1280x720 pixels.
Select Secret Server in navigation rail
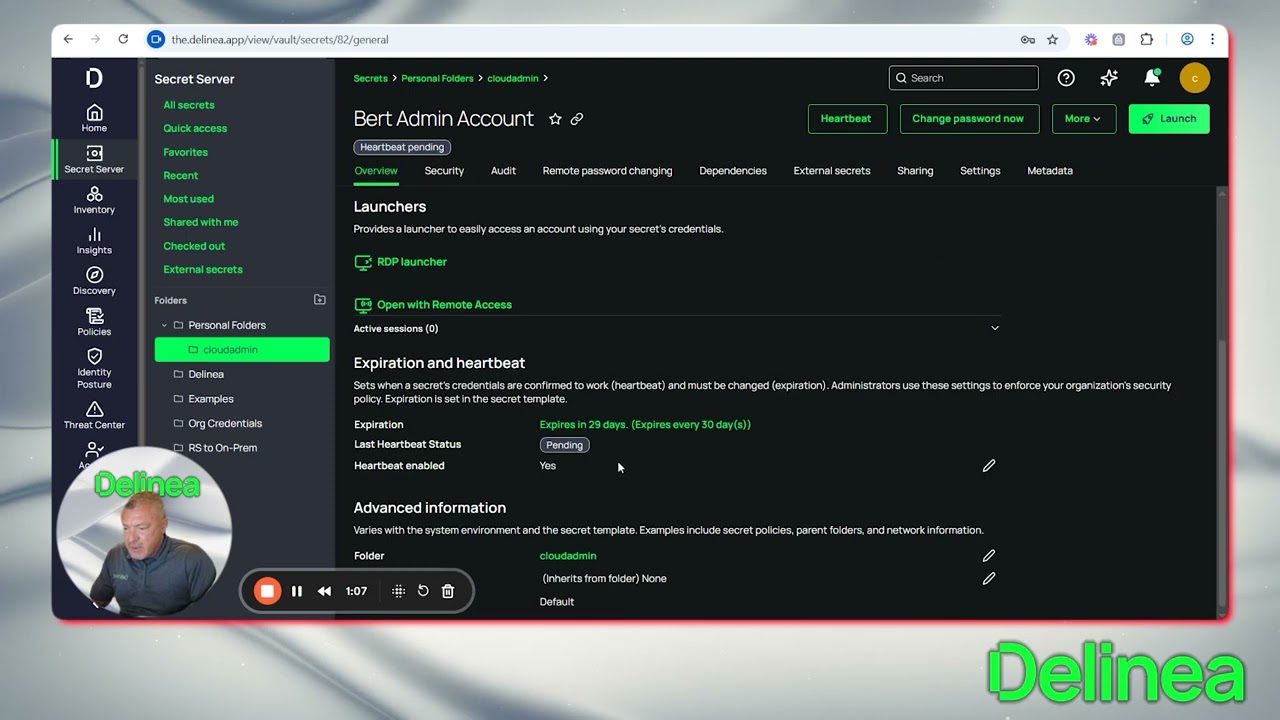[x=94, y=159]
